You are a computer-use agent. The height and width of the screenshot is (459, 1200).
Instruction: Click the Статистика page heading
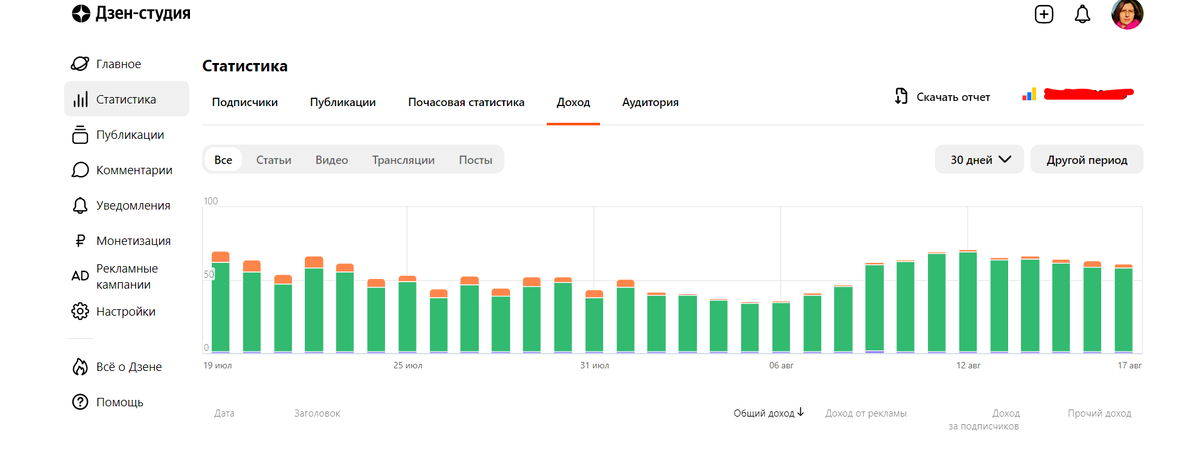(245, 66)
